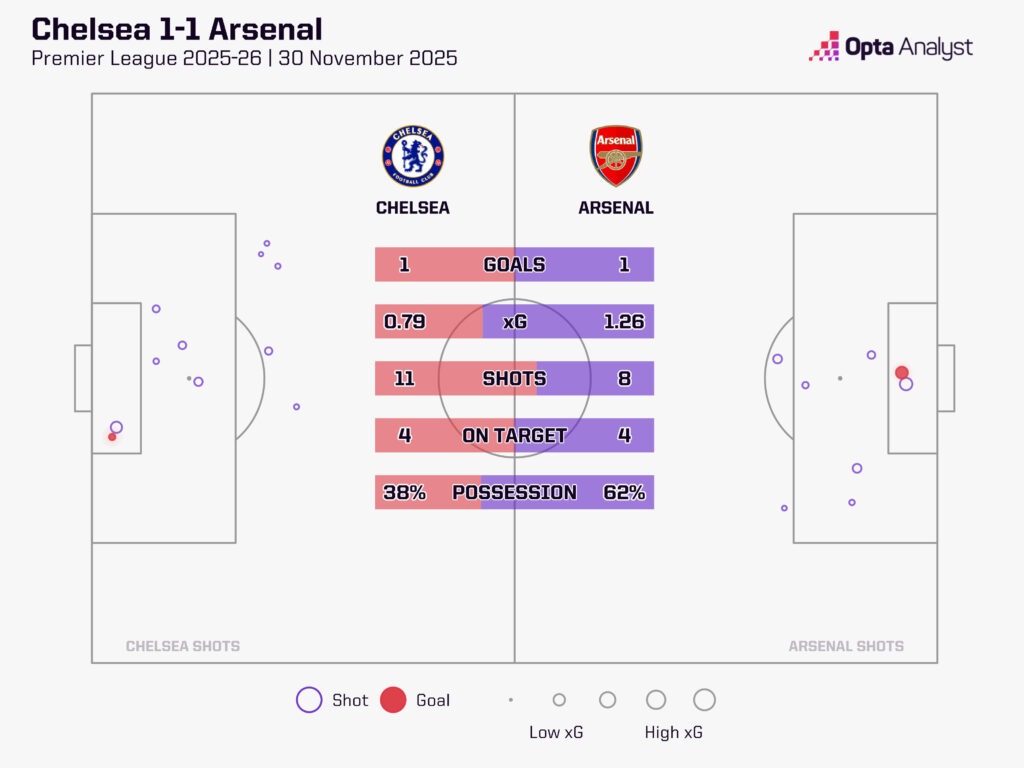Click the Chelsea 1-1 Arsenal title
Screen dimensions: 1024x768
click(177, 28)
